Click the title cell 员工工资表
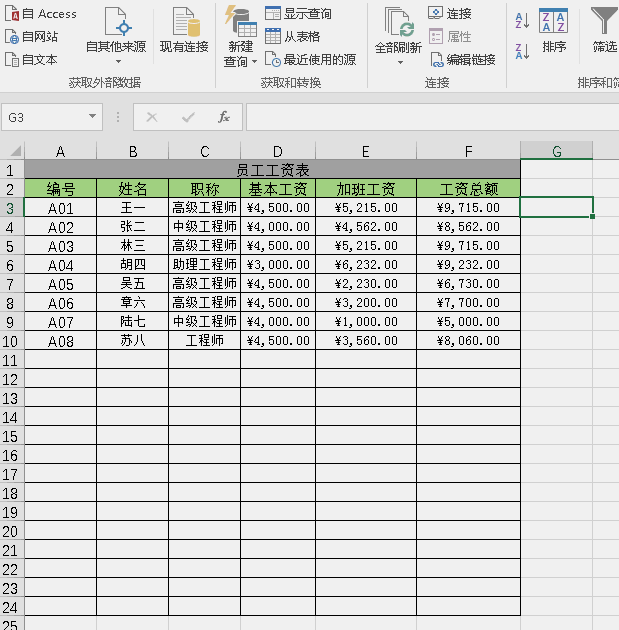Viewport: 619px width, 630px height. click(272, 170)
